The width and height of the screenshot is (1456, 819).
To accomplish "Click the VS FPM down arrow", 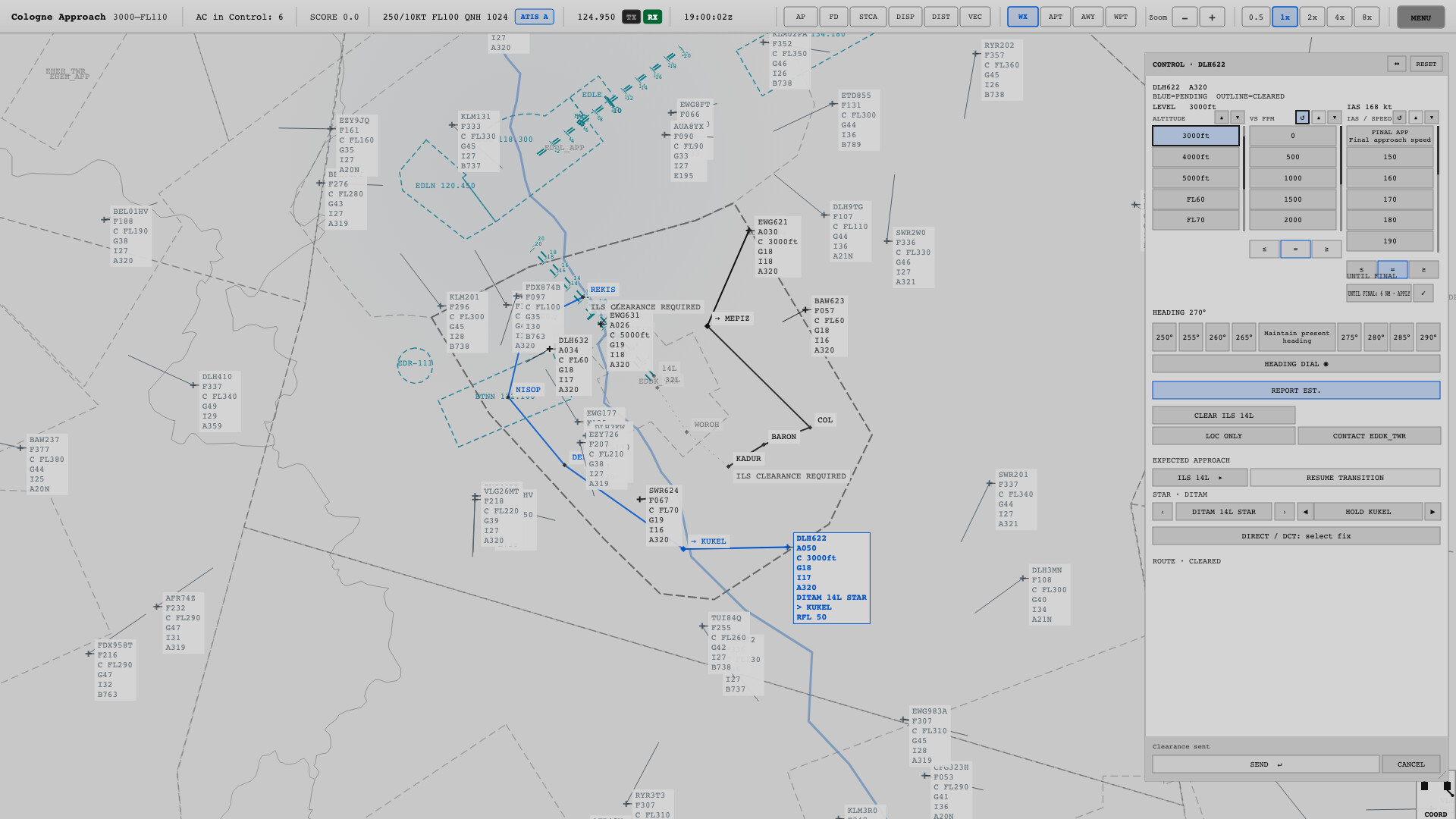I will (1335, 118).
